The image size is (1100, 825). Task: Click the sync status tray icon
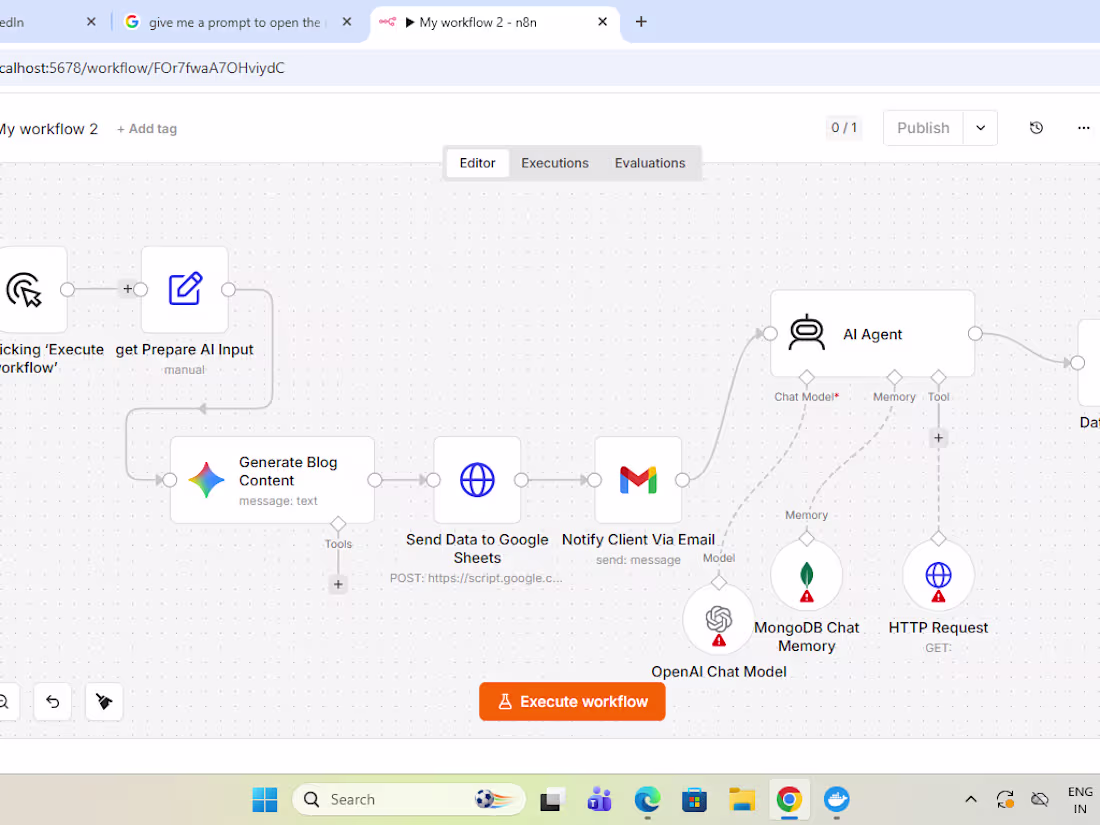(x=1005, y=799)
